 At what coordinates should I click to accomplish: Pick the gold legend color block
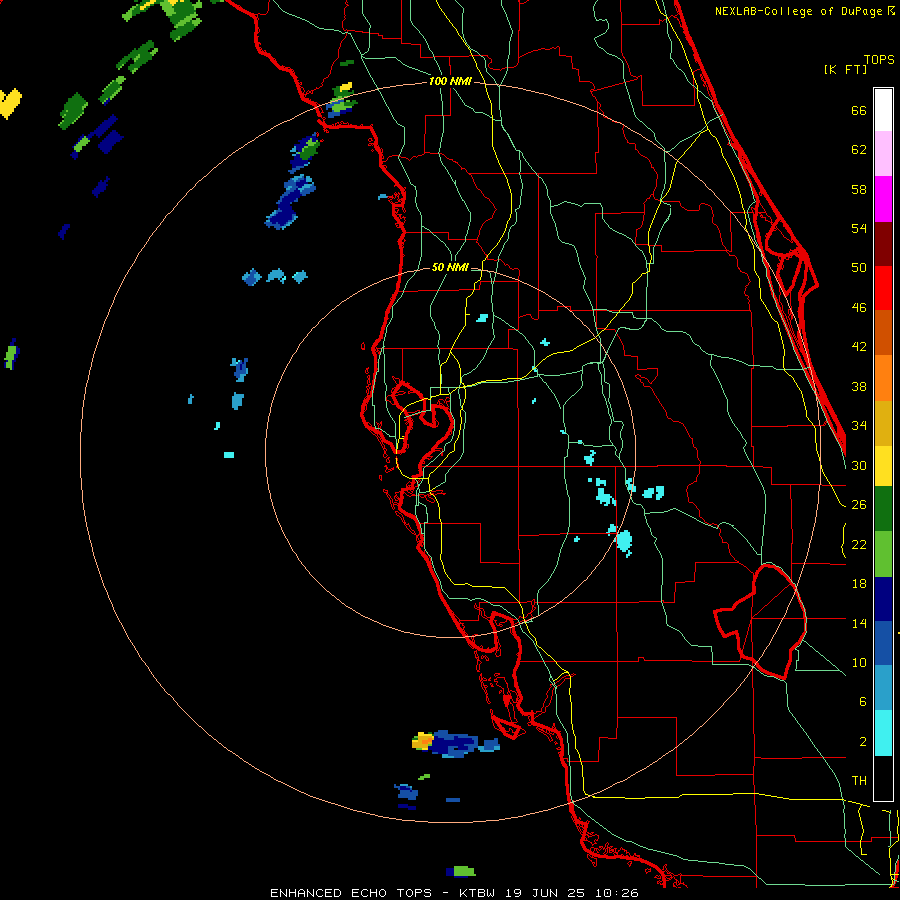[x=883, y=423]
